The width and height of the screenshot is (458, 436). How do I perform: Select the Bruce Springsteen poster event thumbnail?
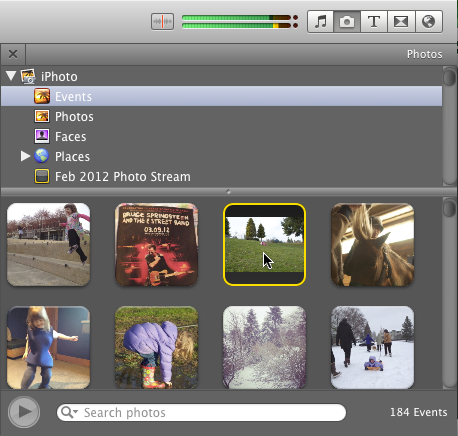(x=156, y=245)
